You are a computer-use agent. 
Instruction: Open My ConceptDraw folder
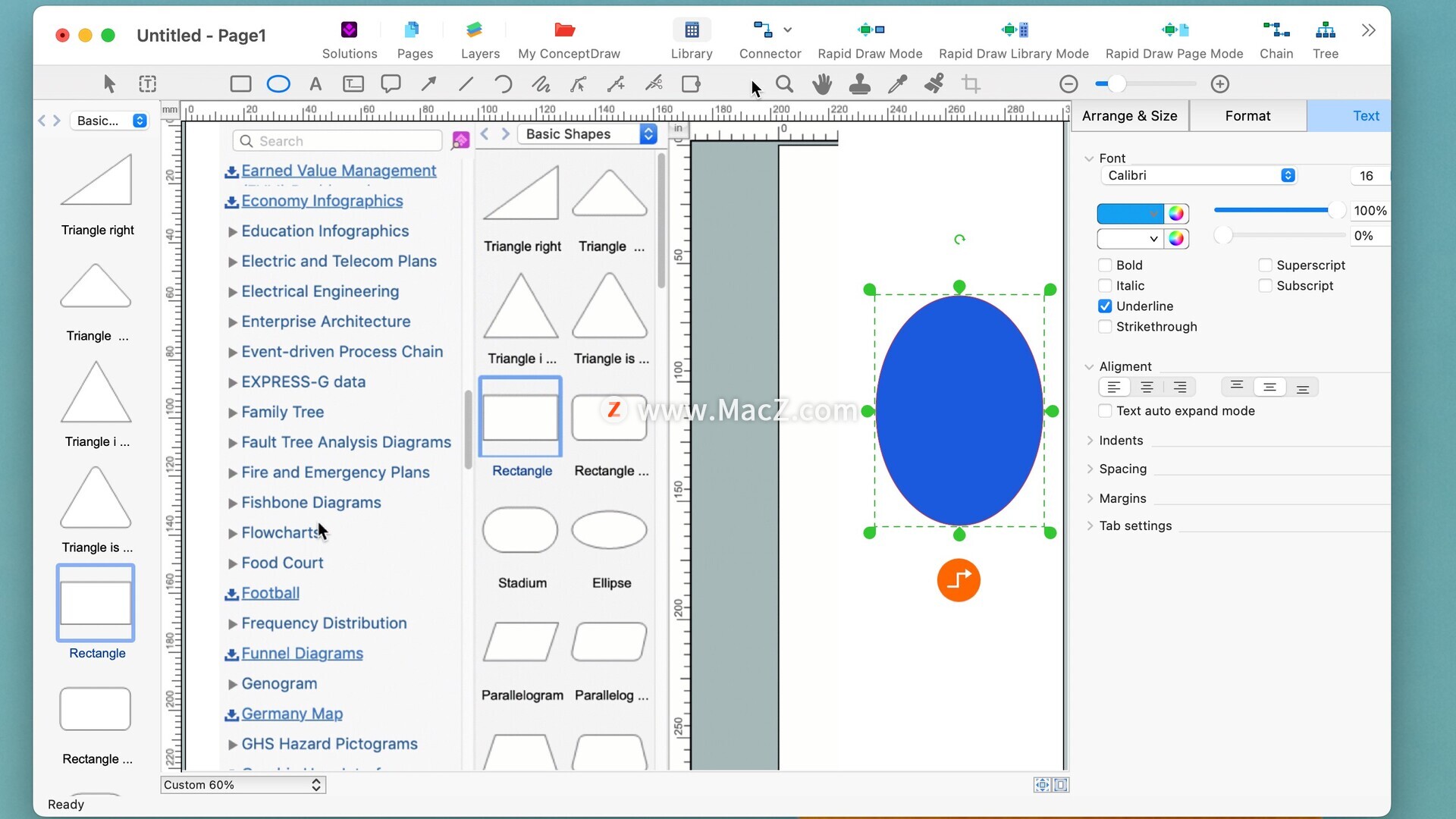pyautogui.click(x=569, y=39)
